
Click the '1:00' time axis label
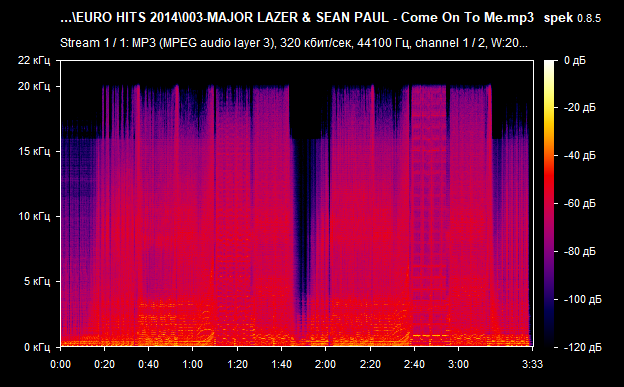pyautogui.click(x=193, y=364)
